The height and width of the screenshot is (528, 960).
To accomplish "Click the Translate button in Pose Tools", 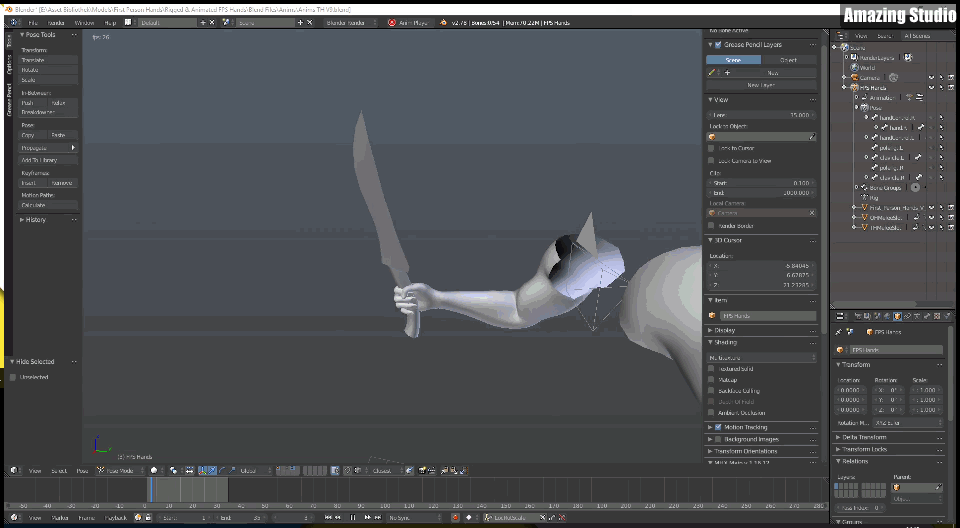I will pos(48,60).
